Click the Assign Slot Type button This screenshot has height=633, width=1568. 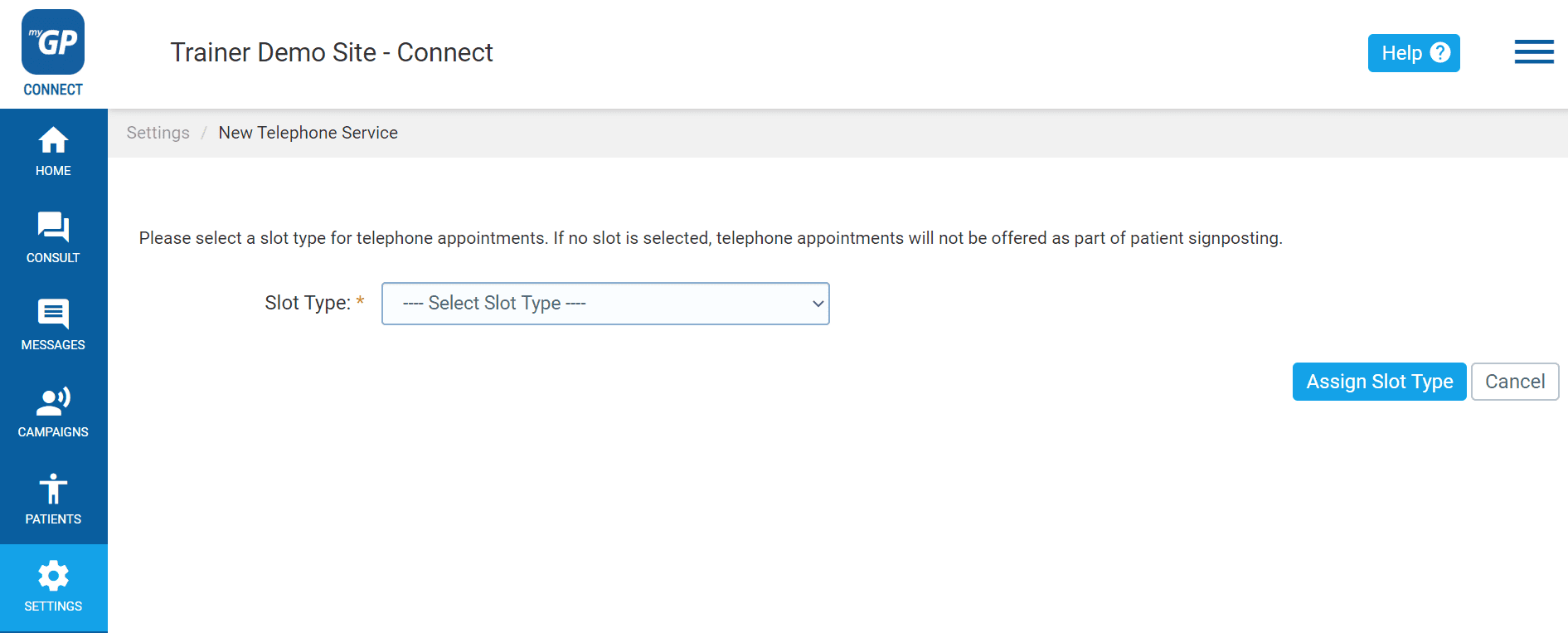tap(1380, 382)
